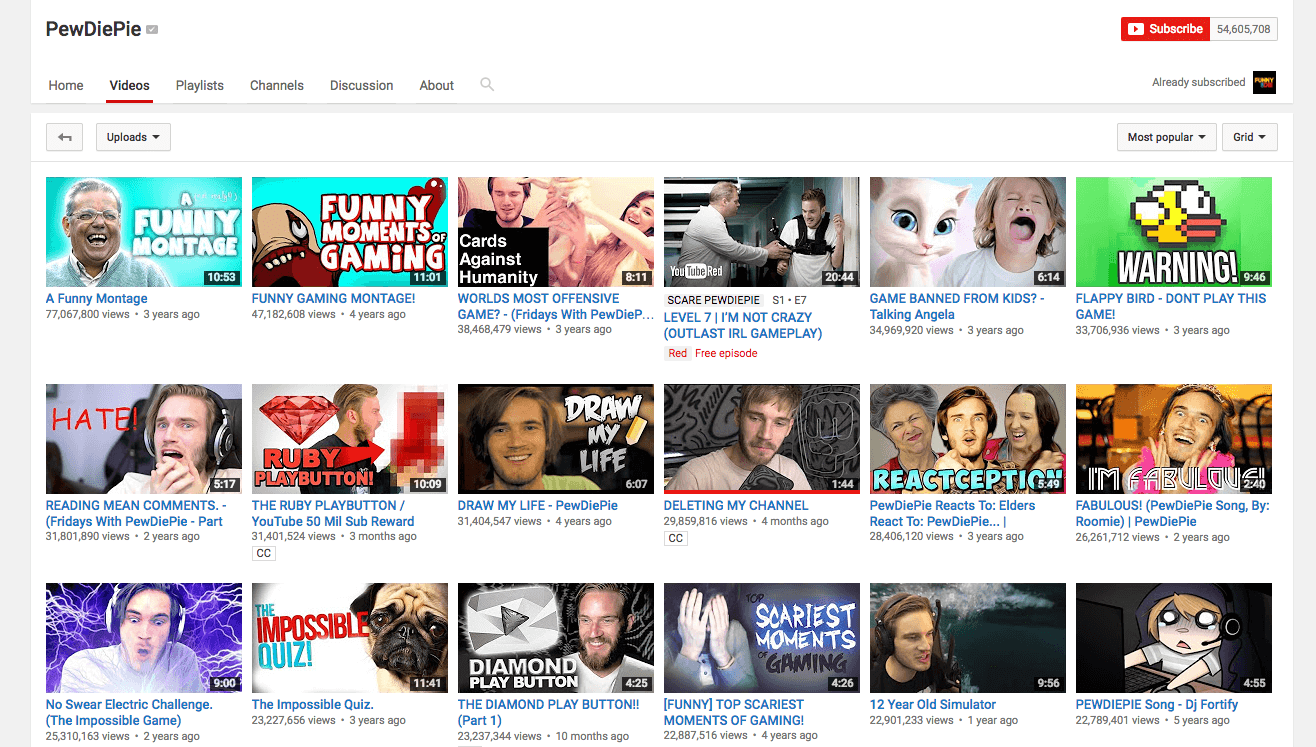Play the Draw My Life thumbnail
Image resolution: width=1316 pixels, height=747 pixels.
click(556, 439)
